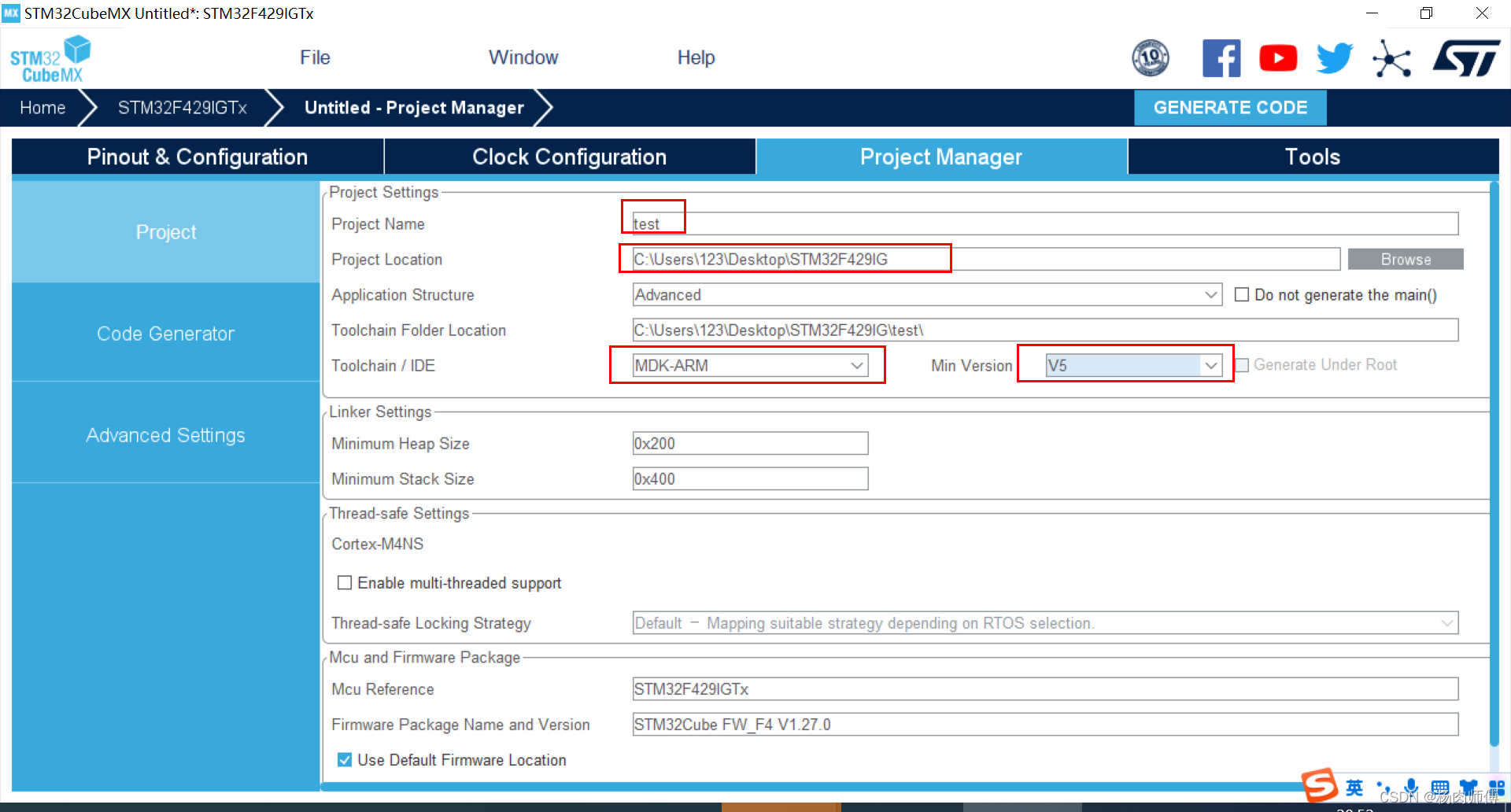Screen dimensions: 1511x812
Task: Open the File menu
Action: [x=315, y=57]
